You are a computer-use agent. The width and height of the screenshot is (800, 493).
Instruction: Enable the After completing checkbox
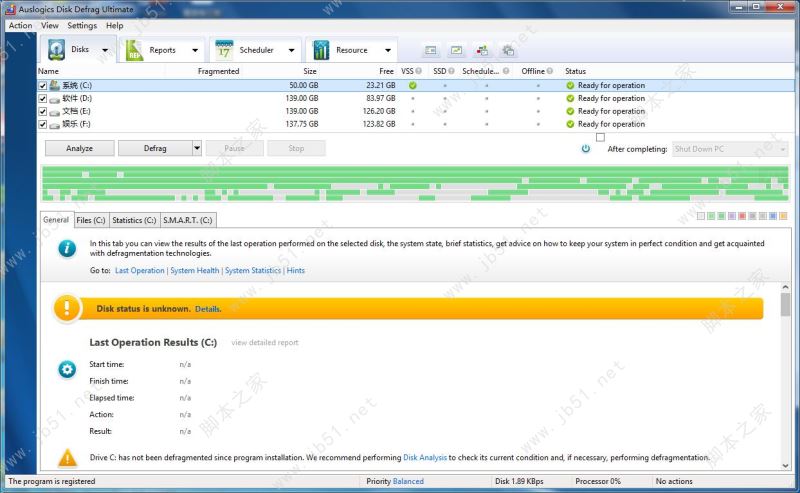coord(601,137)
